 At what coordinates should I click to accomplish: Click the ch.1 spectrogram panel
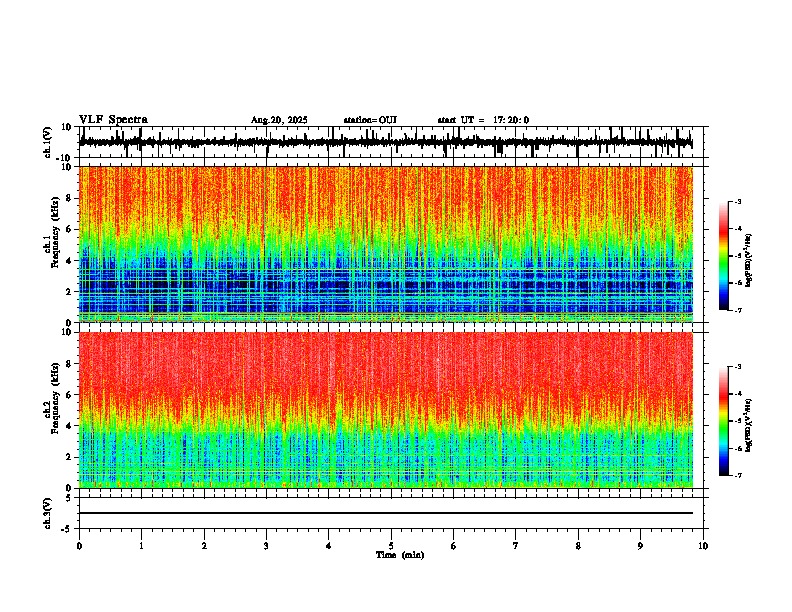[x=385, y=244]
